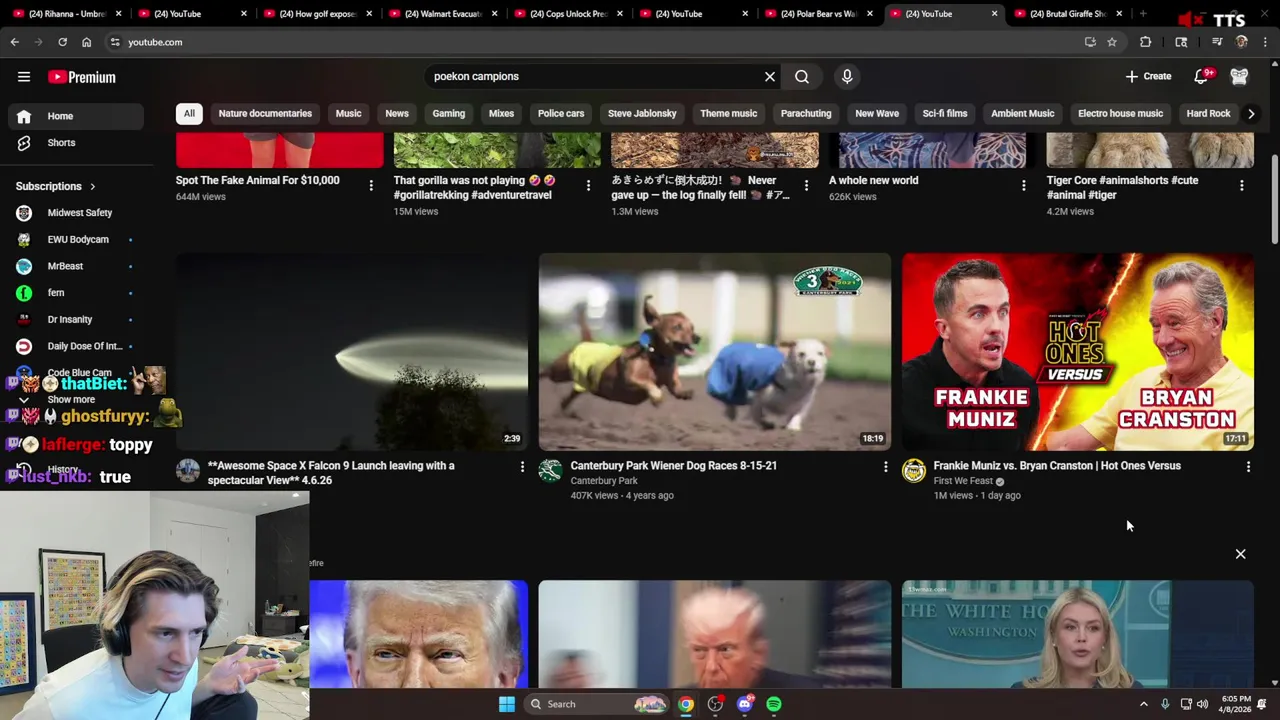Click Canterbury Park channel avatar

(551, 471)
